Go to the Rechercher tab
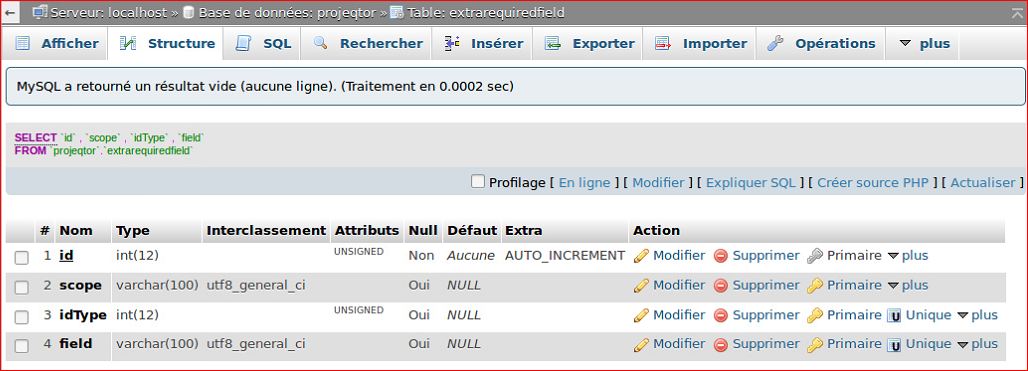Screen dimensions: 1028x371 368,44
